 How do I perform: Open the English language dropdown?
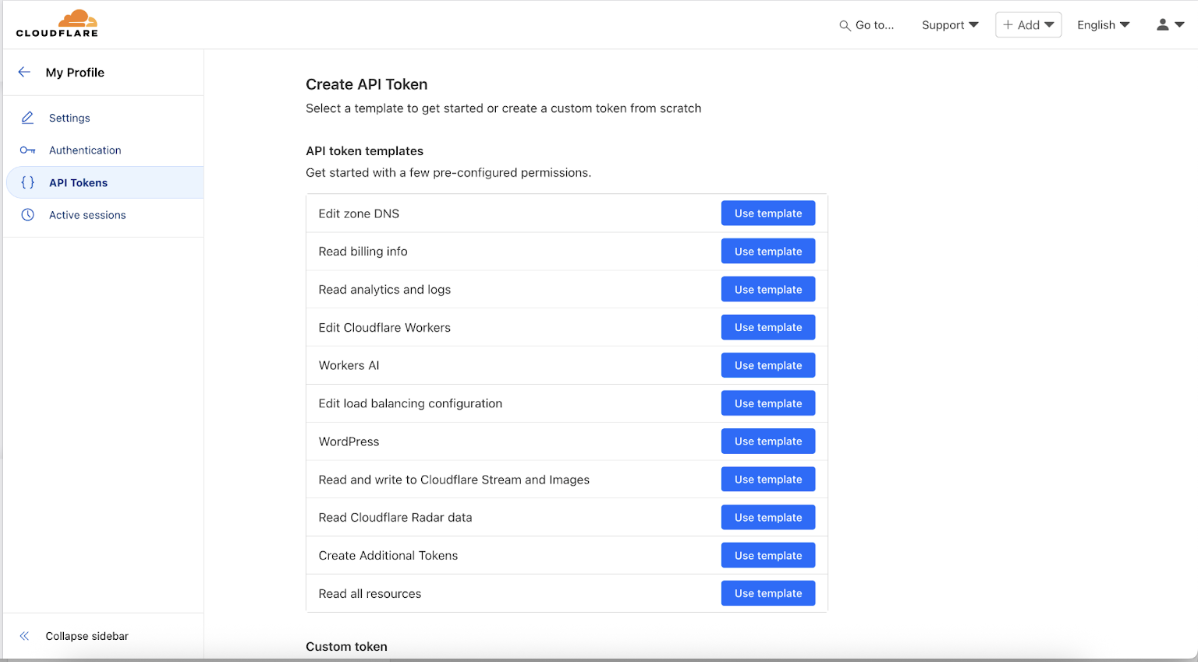pos(1102,24)
